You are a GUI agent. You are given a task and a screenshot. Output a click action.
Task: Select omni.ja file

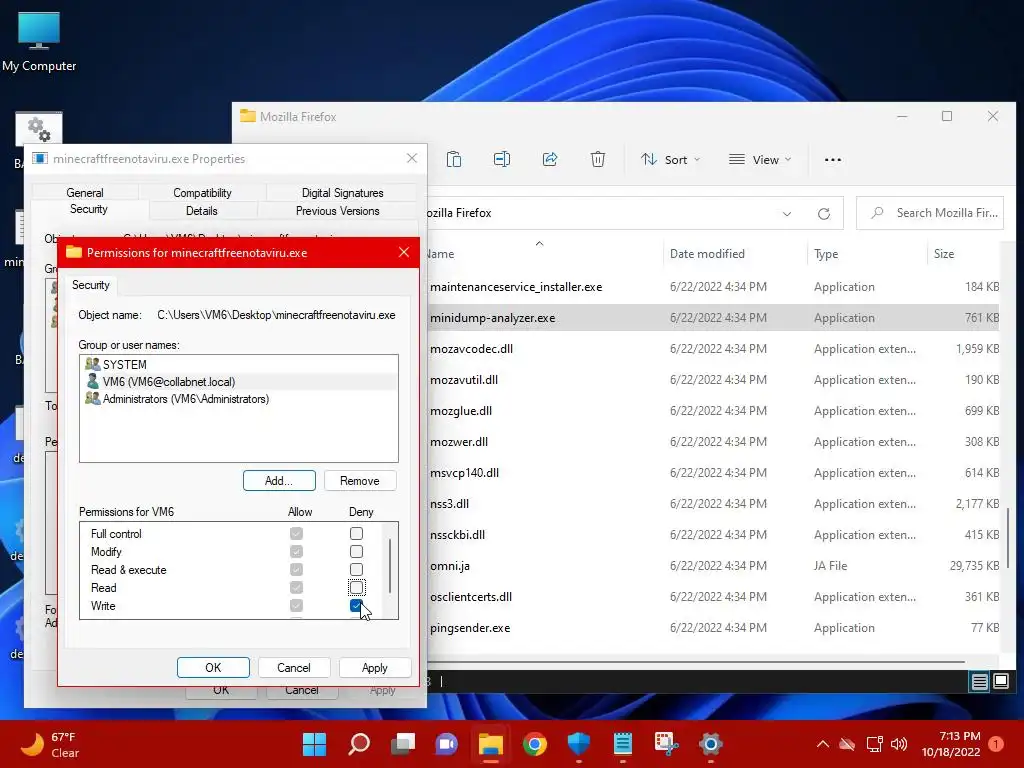(x=712, y=566)
